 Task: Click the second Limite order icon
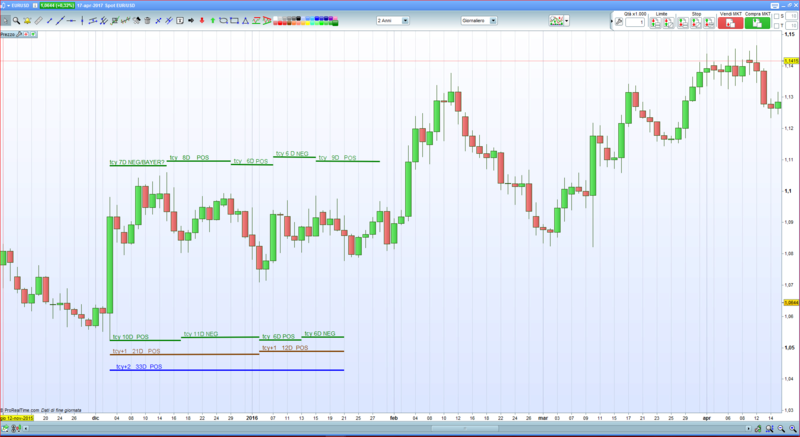pos(668,22)
